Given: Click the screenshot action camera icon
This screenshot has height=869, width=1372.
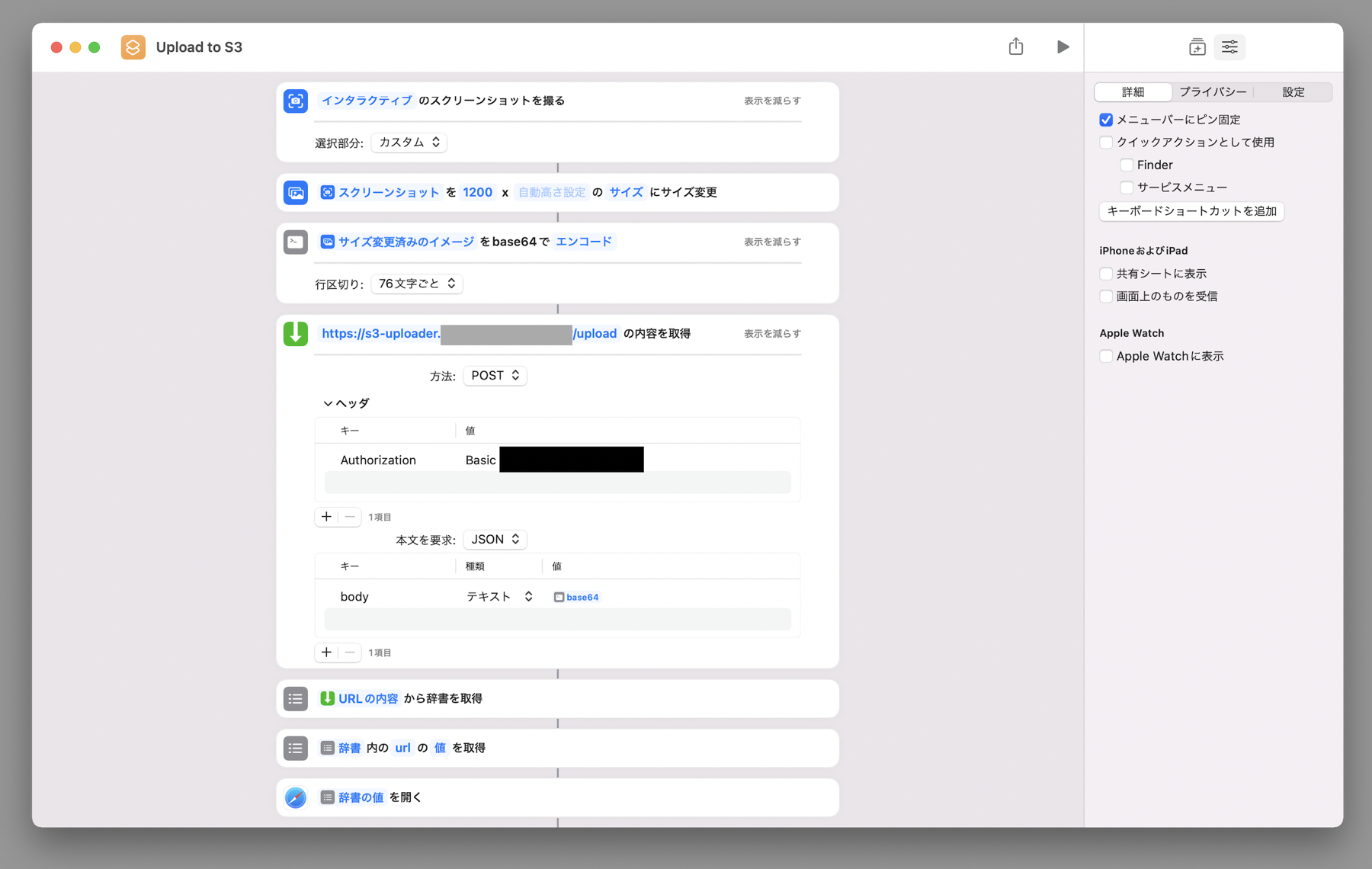Looking at the screenshot, I should 296,101.
